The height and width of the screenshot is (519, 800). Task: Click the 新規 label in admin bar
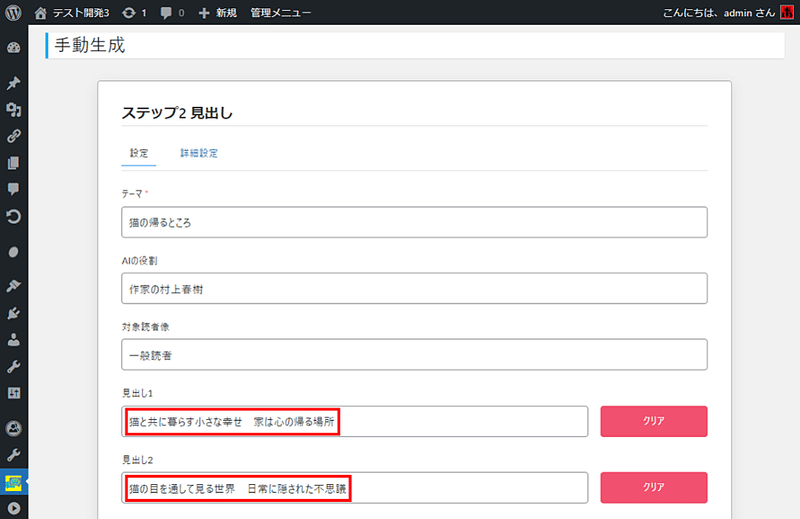[226, 13]
